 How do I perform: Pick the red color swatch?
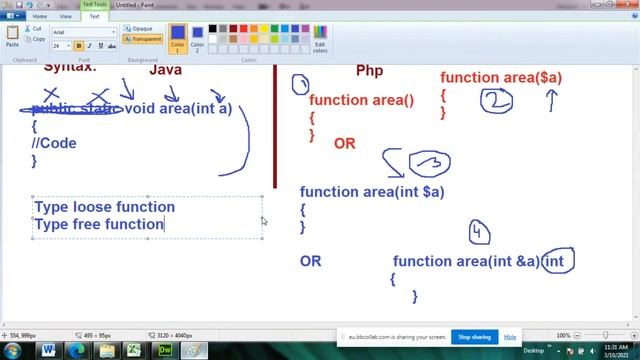pyautogui.click(x=244, y=29)
